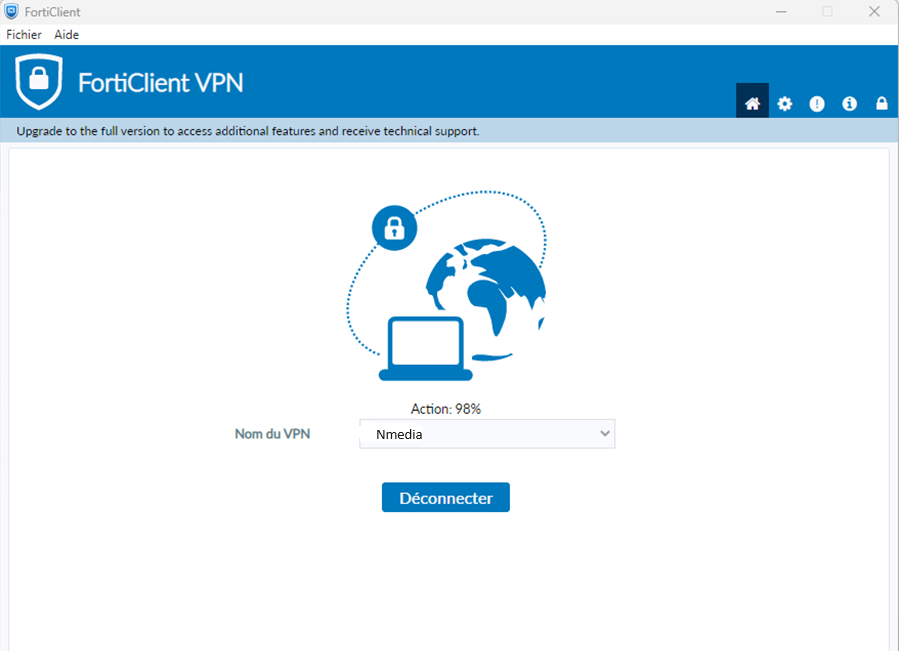Click the FortiClient VPN header title
The image size is (902, 651).
tap(161, 82)
